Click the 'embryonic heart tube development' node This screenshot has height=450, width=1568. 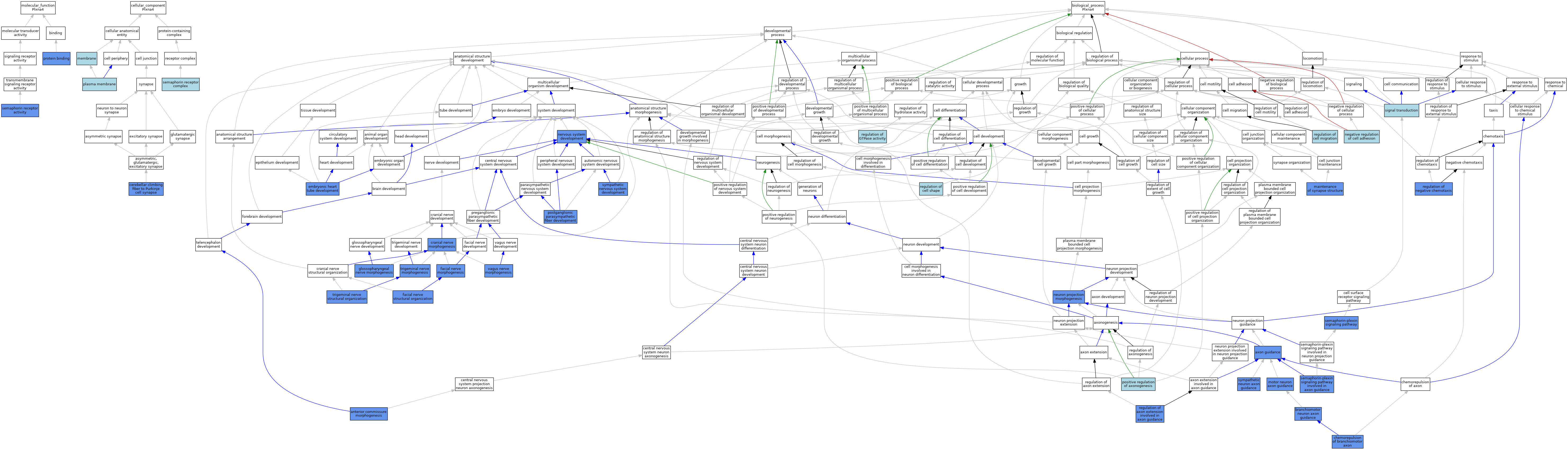(323, 189)
